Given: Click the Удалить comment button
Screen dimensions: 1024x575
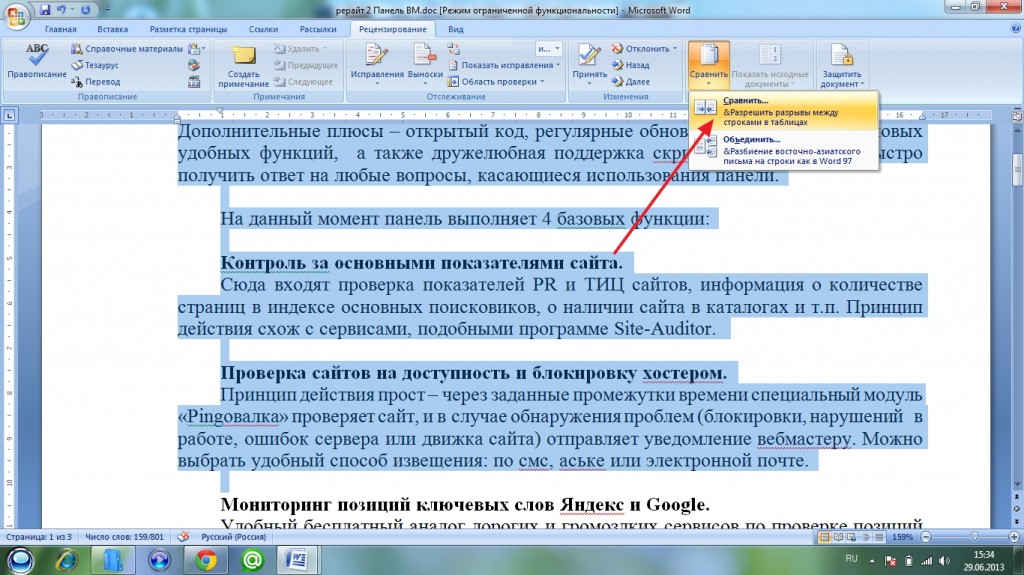Looking at the screenshot, I should (299, 48).
